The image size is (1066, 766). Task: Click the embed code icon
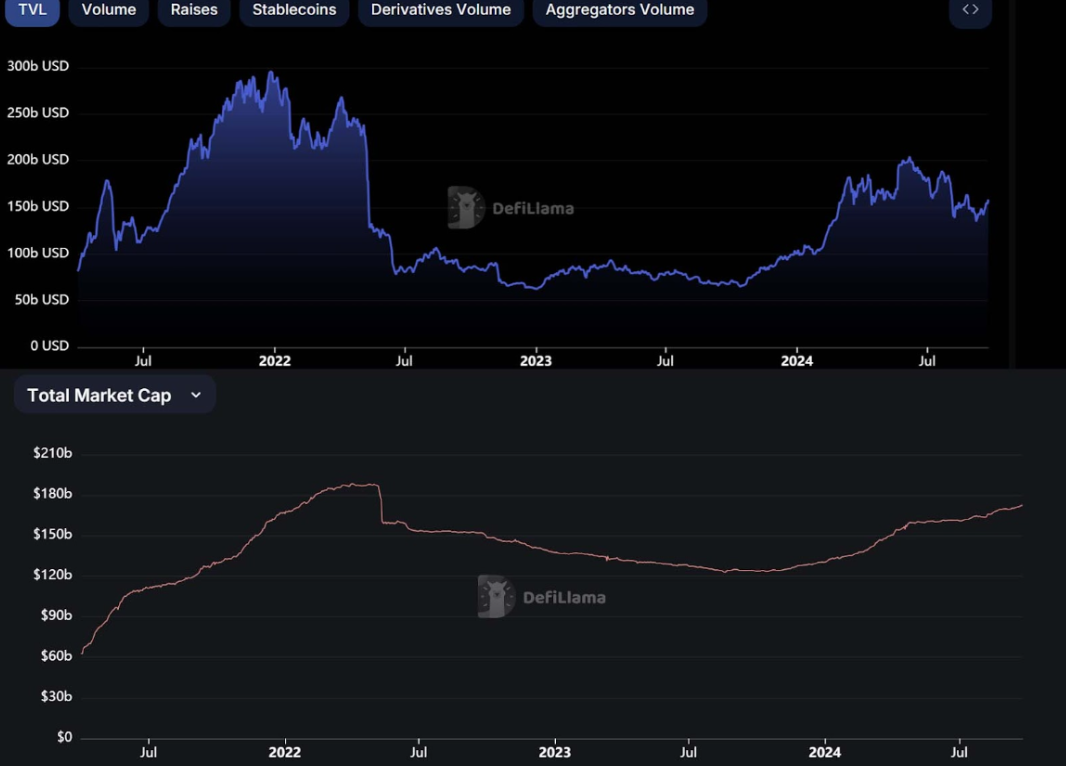[970, 10]
